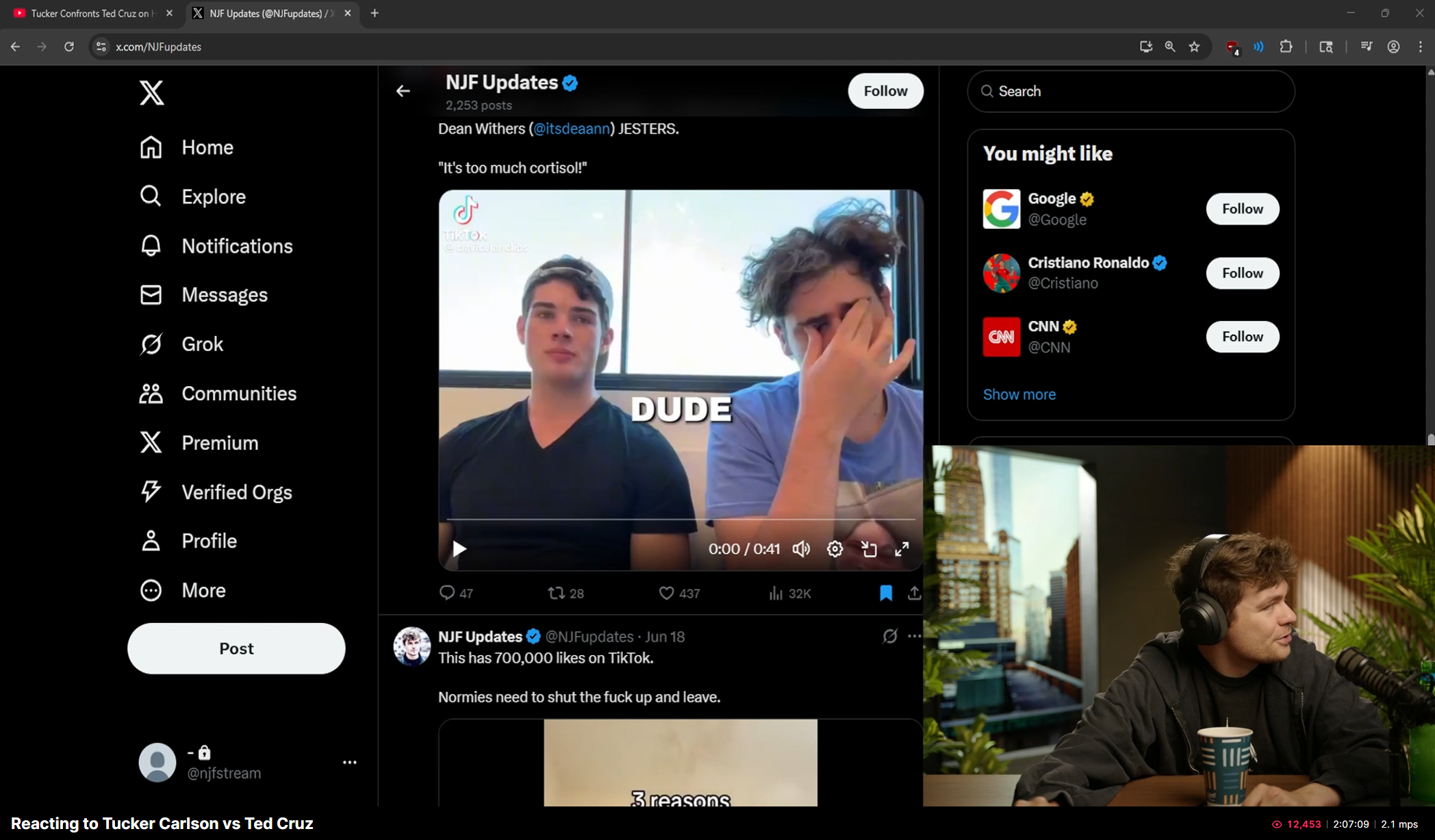Like the post with 437 likes

coord(679,593)
